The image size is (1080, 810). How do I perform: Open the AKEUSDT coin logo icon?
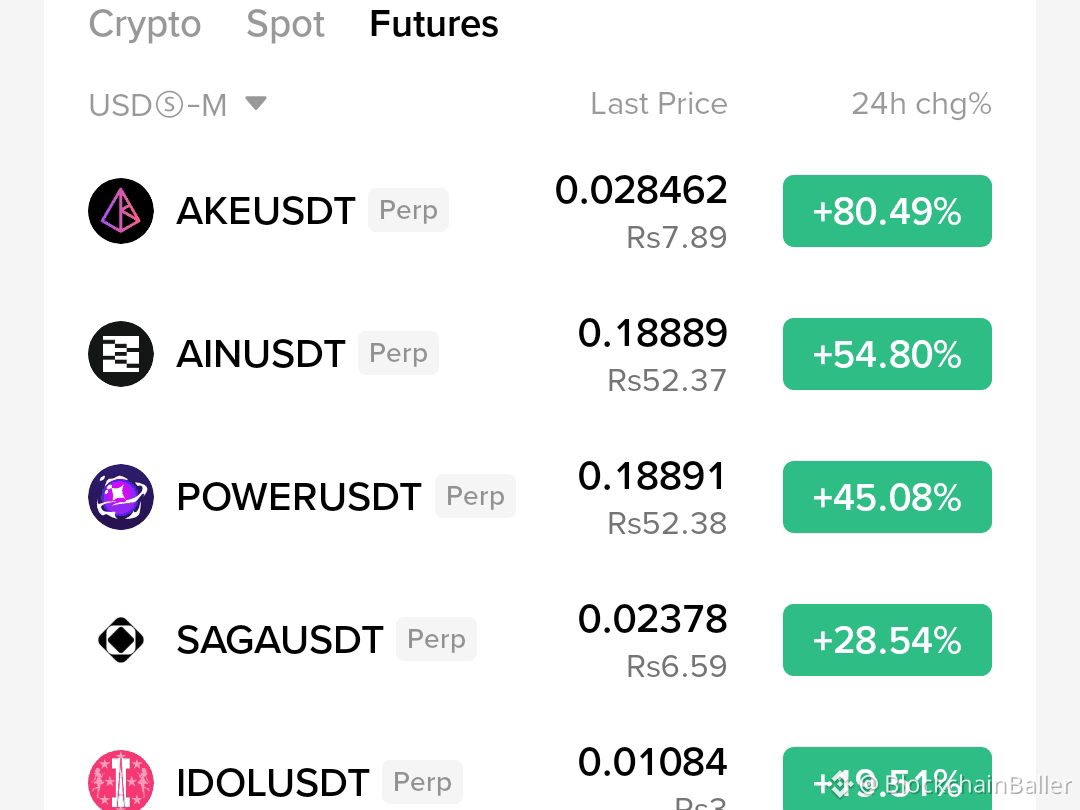pos(121,211)
